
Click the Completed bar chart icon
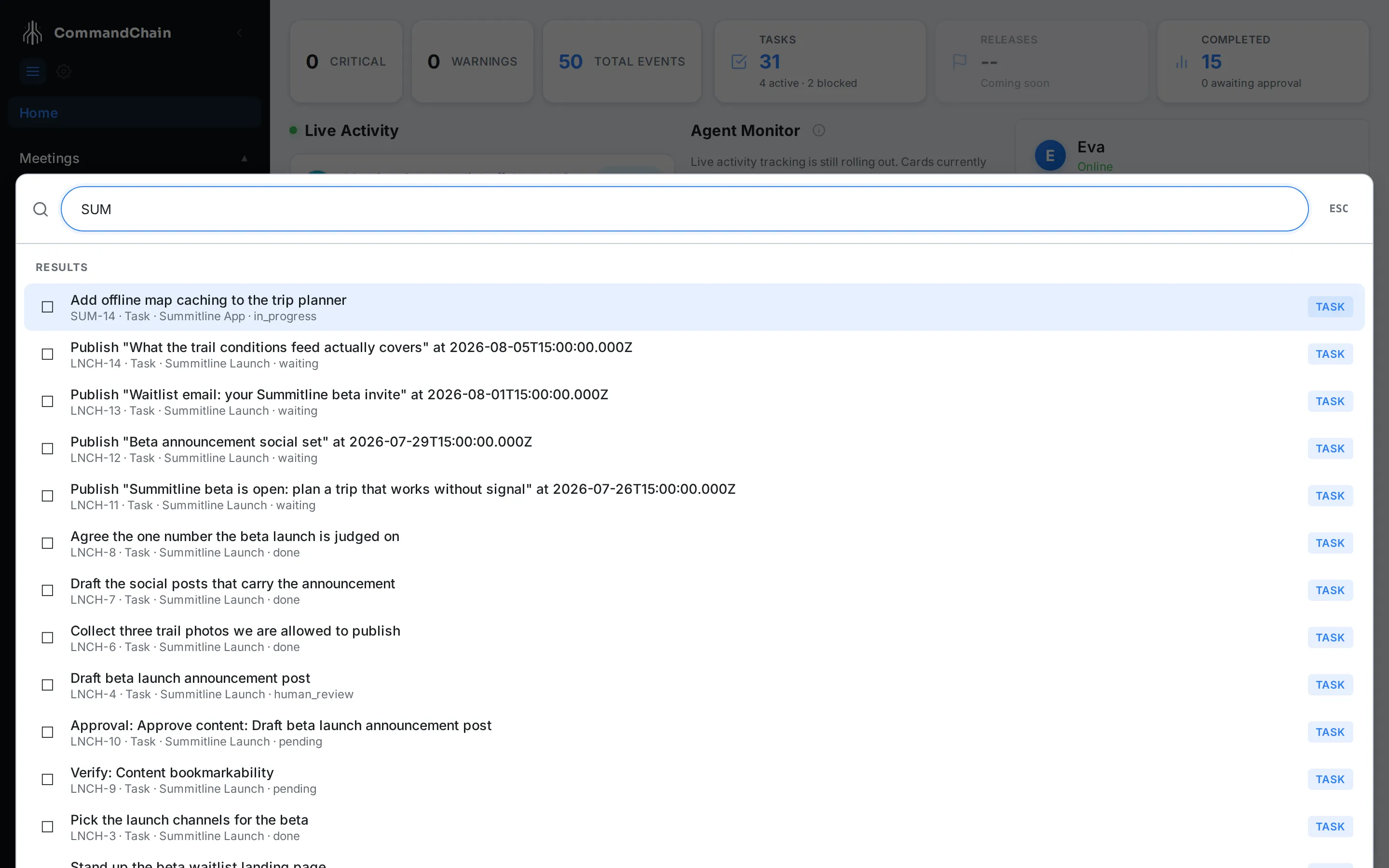1181,61
